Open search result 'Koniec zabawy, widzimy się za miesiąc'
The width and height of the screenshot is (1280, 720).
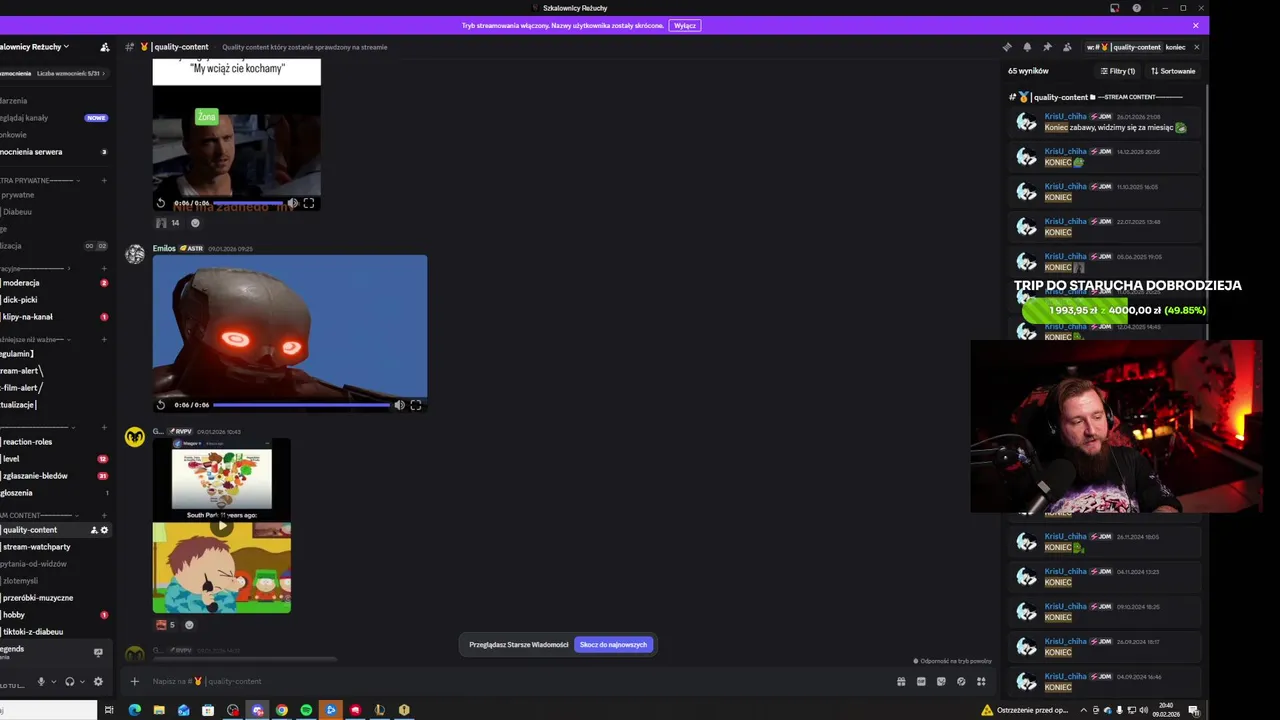point(1103,122)
